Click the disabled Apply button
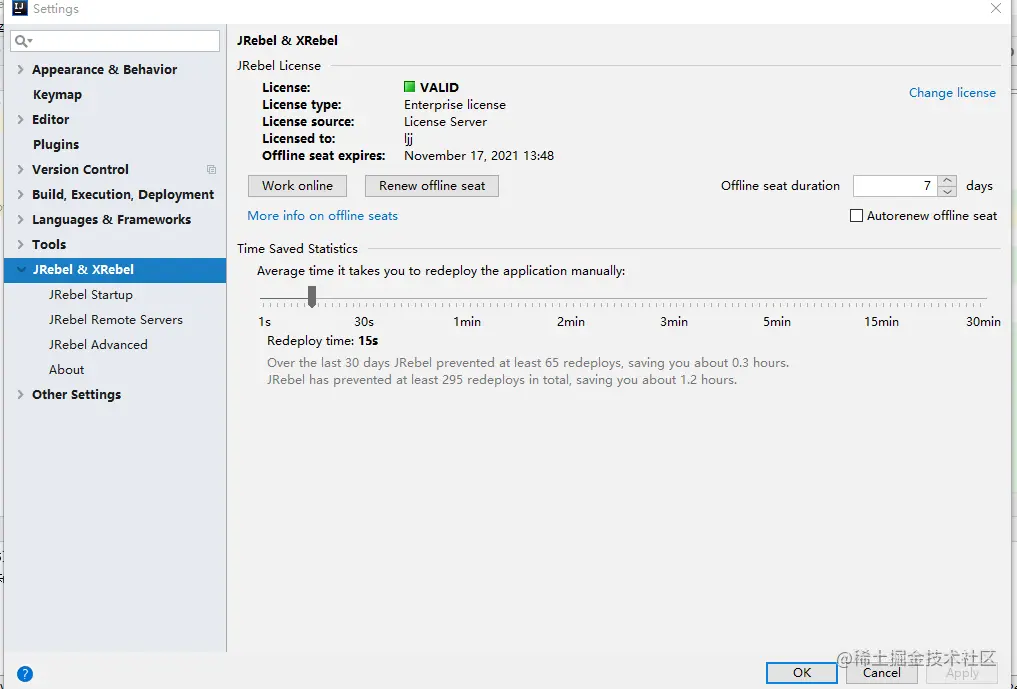This screenshot has width=1017, height=689. 962,673
